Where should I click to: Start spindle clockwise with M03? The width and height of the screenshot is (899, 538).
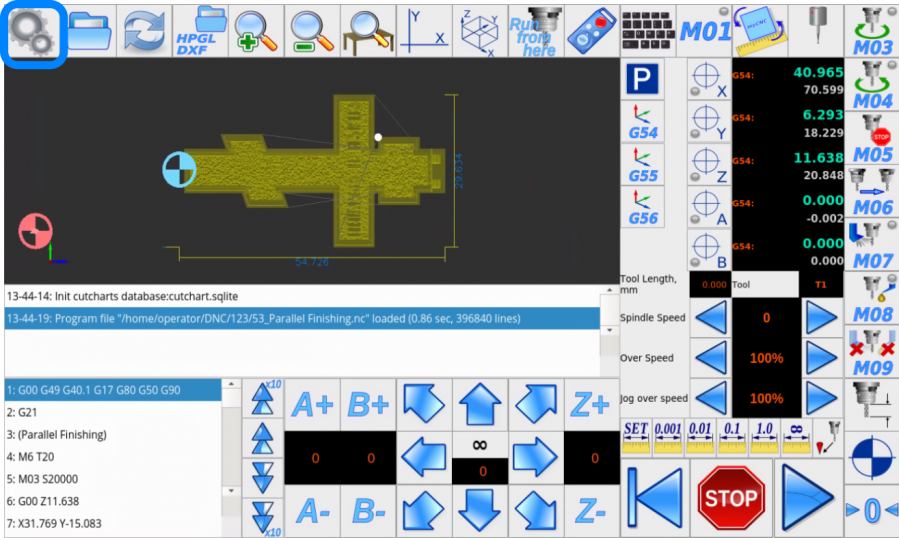[x=872, y=31]
